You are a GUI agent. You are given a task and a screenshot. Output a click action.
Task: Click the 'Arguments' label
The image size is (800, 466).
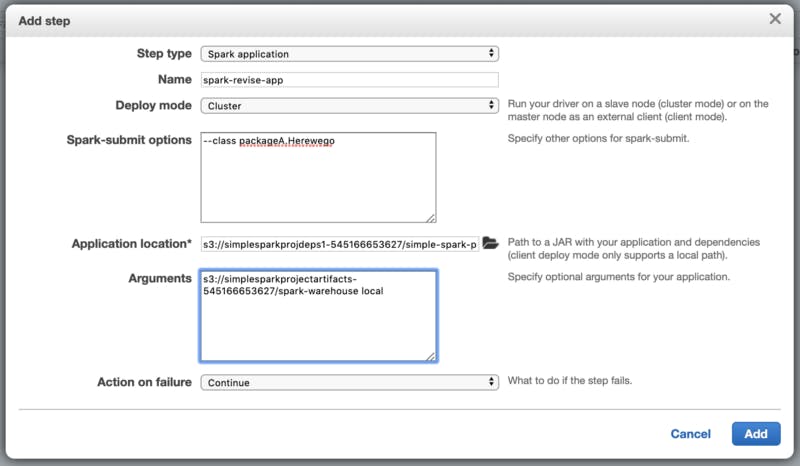[x=160, y=278]
